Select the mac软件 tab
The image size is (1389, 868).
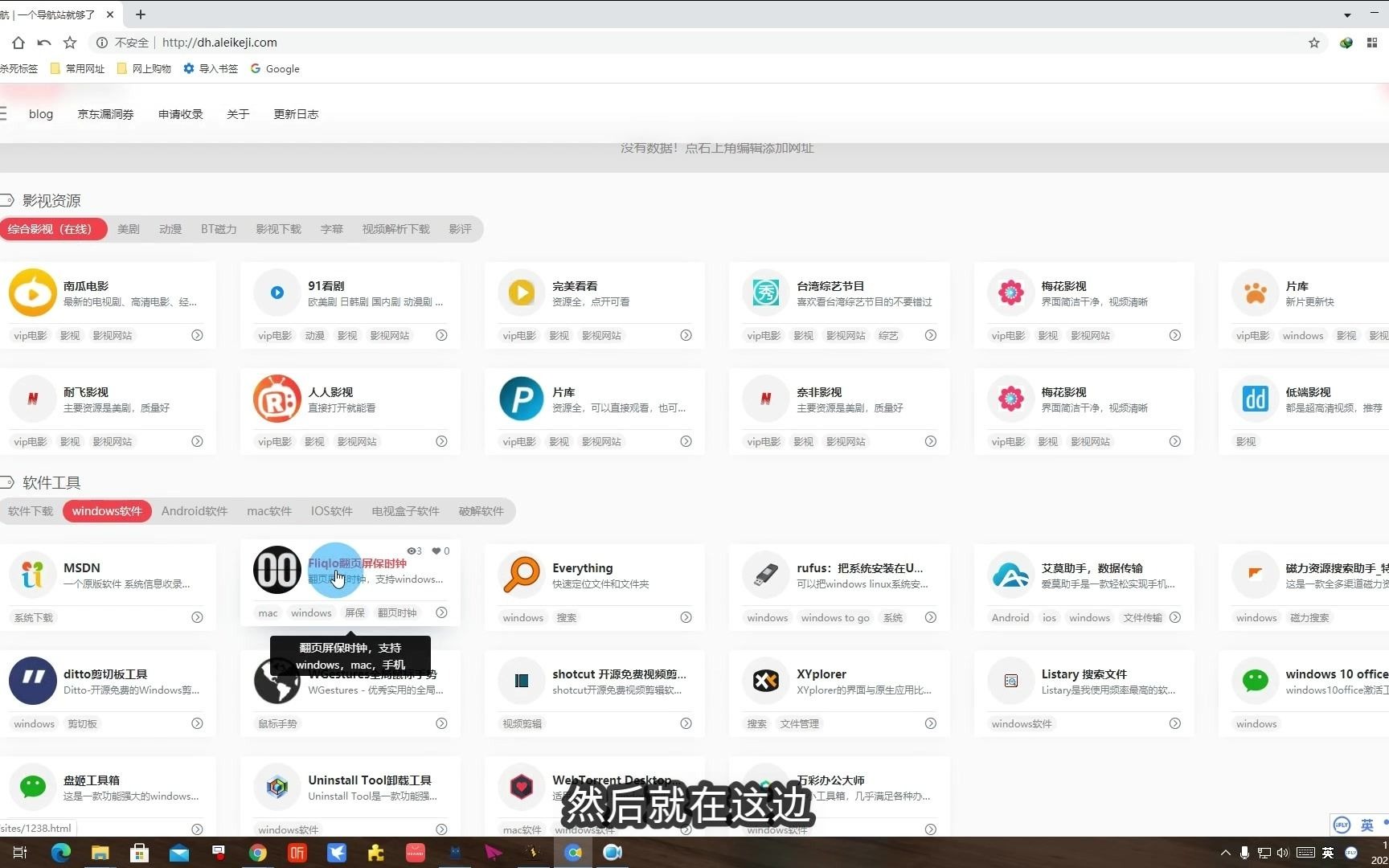pyautogui.click(x=269, y=511)
